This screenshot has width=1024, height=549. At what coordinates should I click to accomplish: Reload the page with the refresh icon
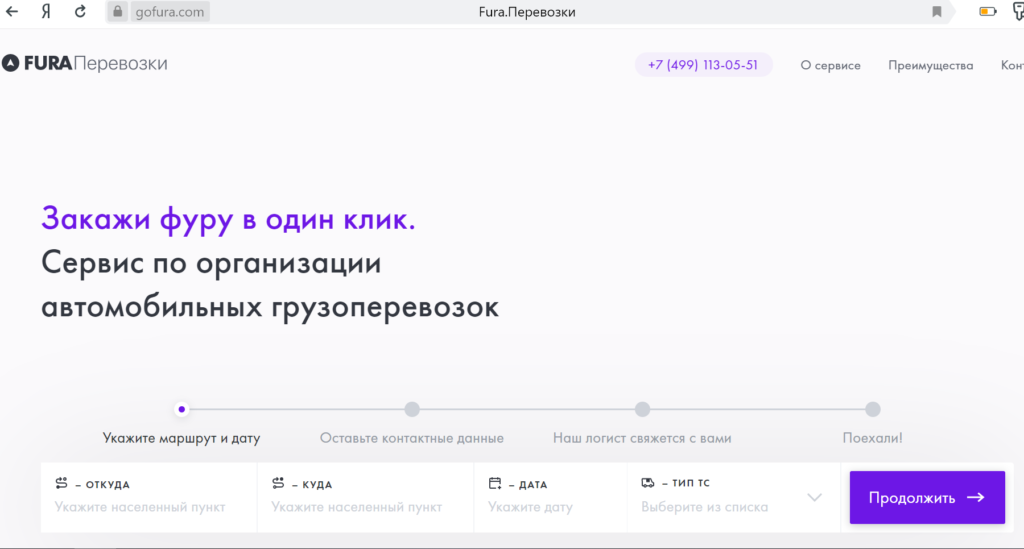80,12
